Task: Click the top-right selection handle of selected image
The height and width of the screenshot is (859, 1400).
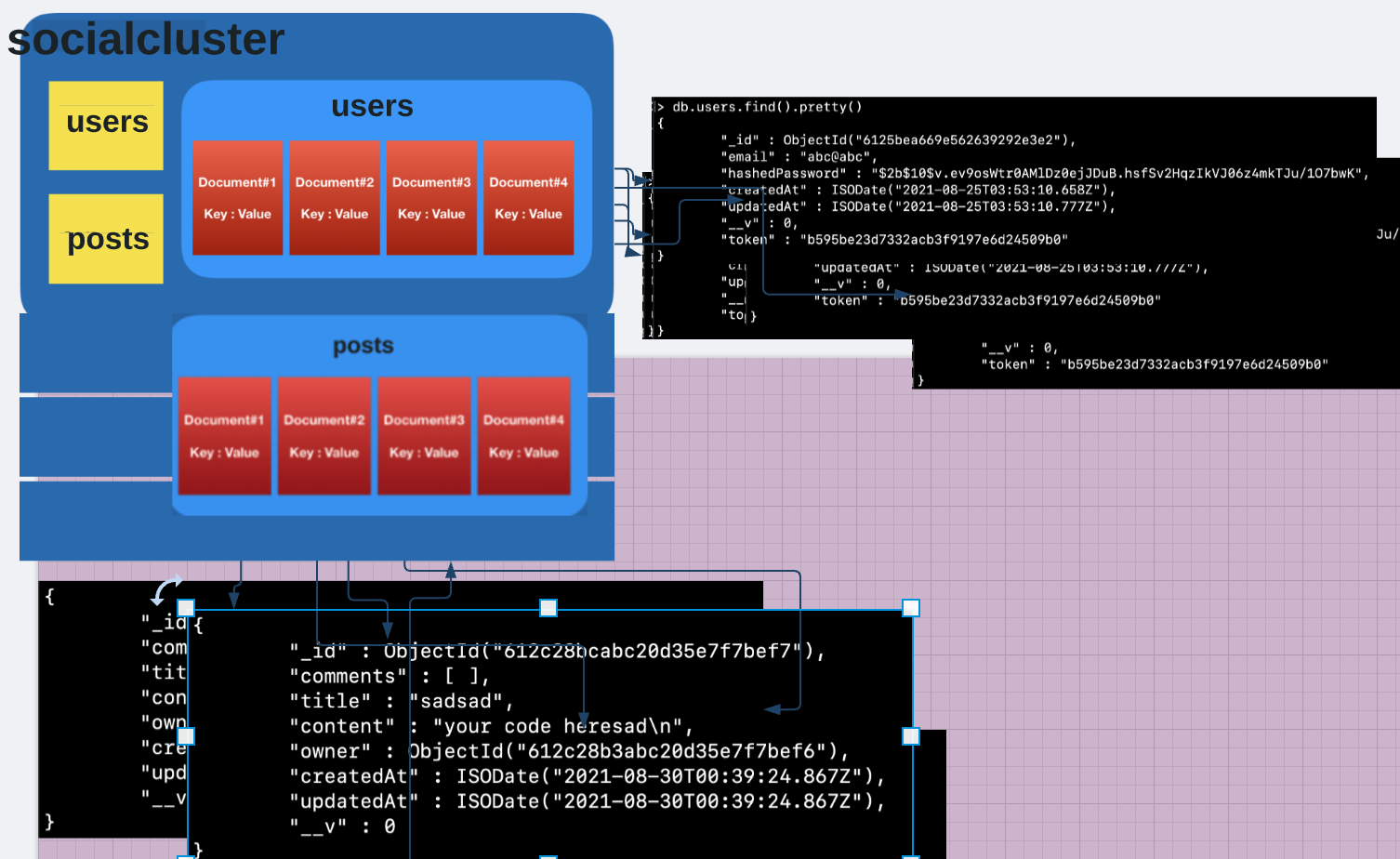Action: coord(911,608)
